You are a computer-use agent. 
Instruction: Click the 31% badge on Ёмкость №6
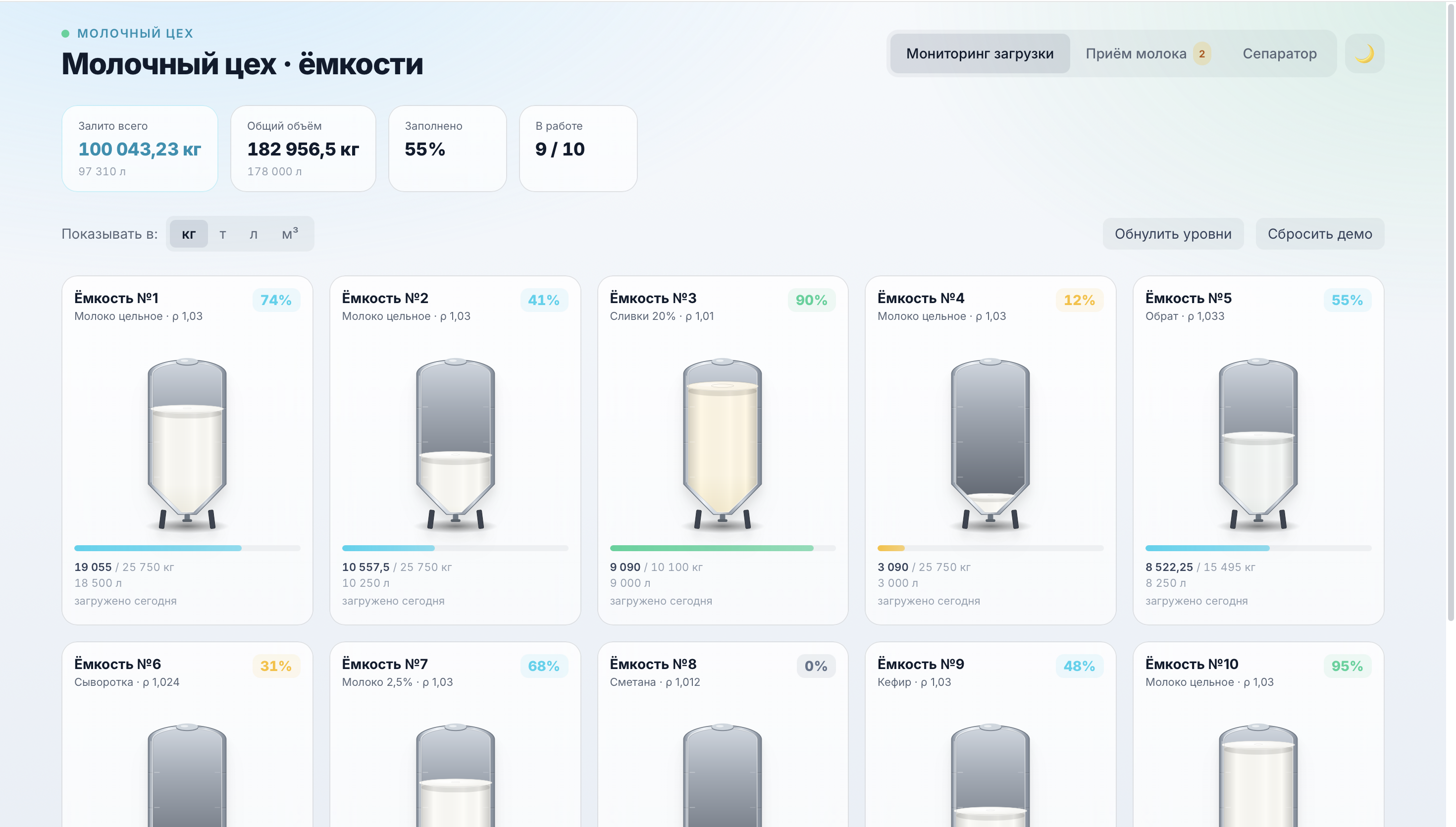point(276,666)
